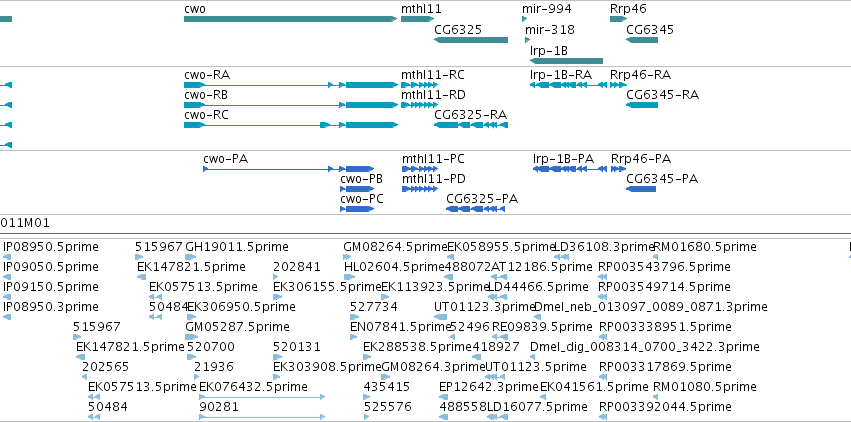Click EST label 525576
The image size is (851, 422).
[x=388, y=407]
